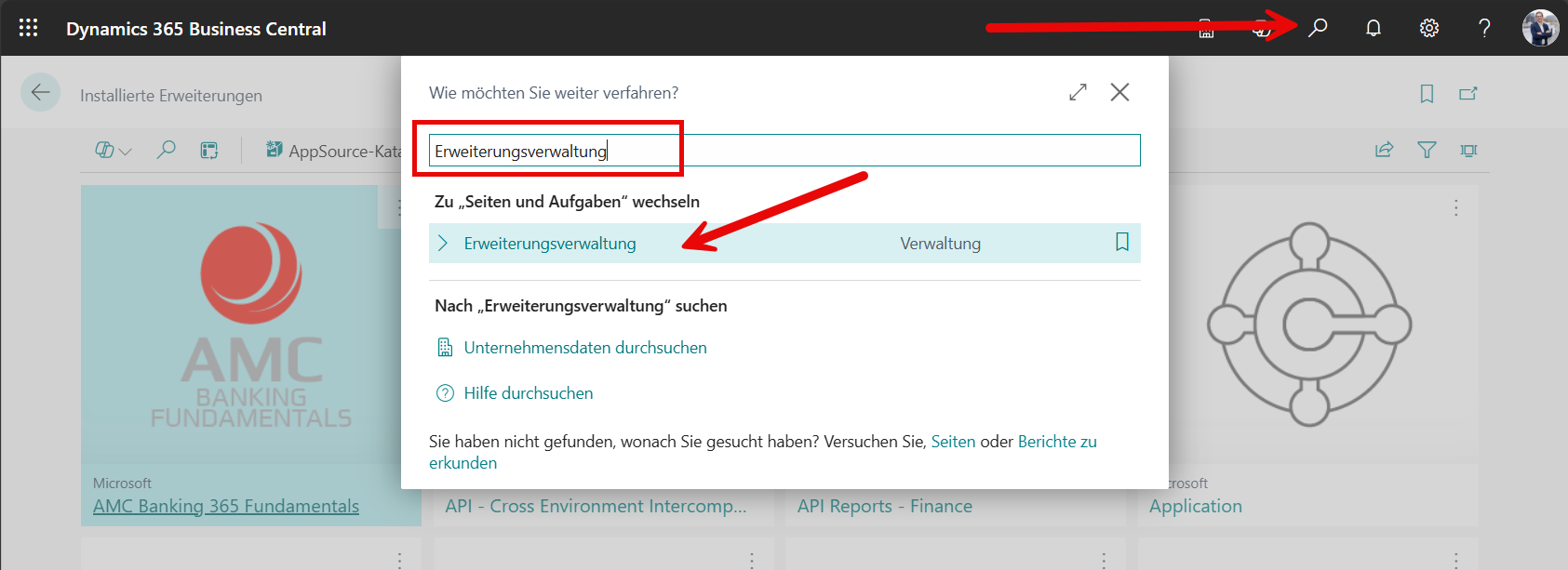Screen dimensions: 1568x570
Task: Click the Microsoft publisher under AMC Banking
Action: coord(122,484)
